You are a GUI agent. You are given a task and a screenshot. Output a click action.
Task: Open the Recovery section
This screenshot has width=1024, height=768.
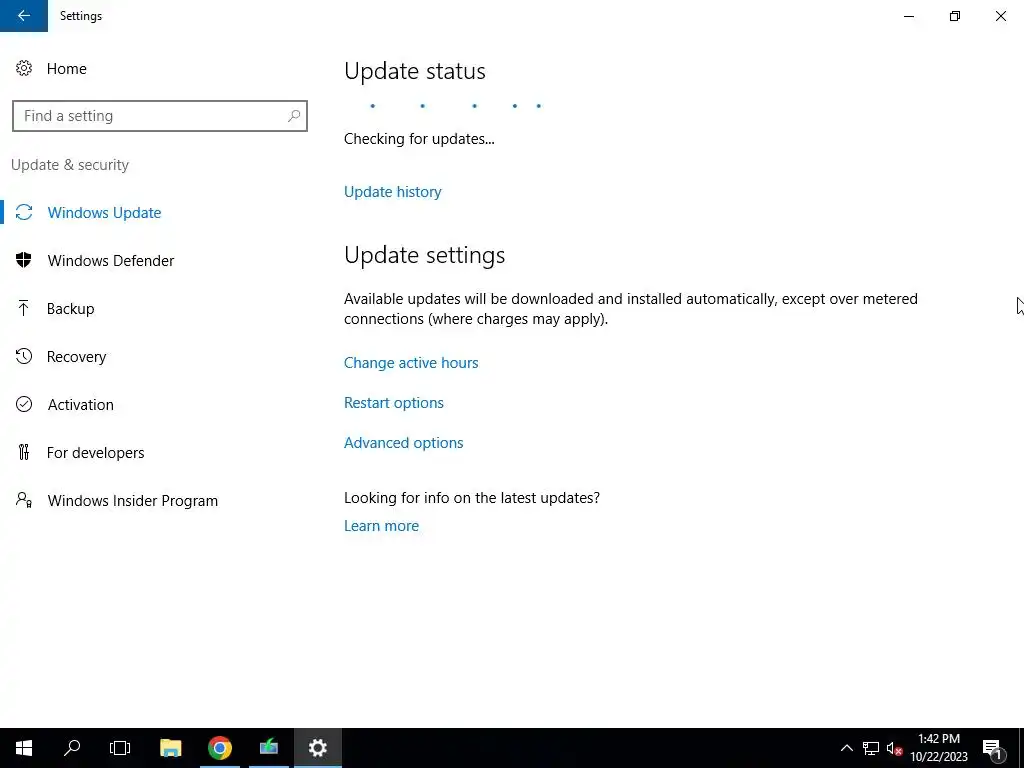pyautogui.click(x=76, y=357)
